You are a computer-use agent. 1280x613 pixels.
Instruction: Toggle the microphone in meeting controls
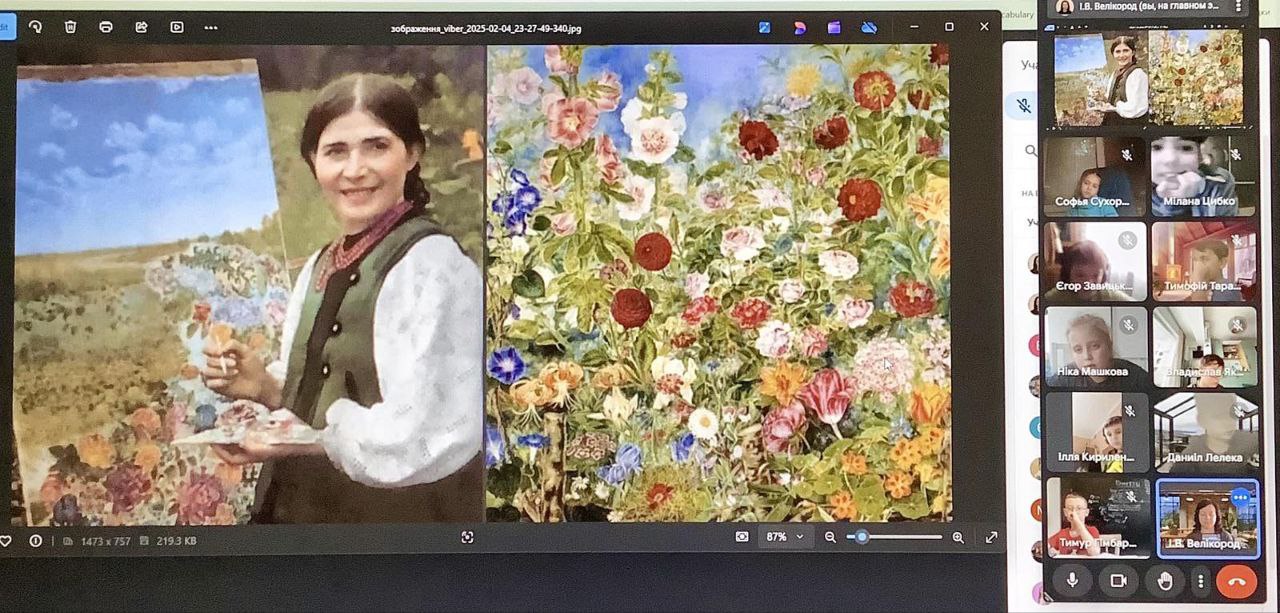tap(1071, 580)
